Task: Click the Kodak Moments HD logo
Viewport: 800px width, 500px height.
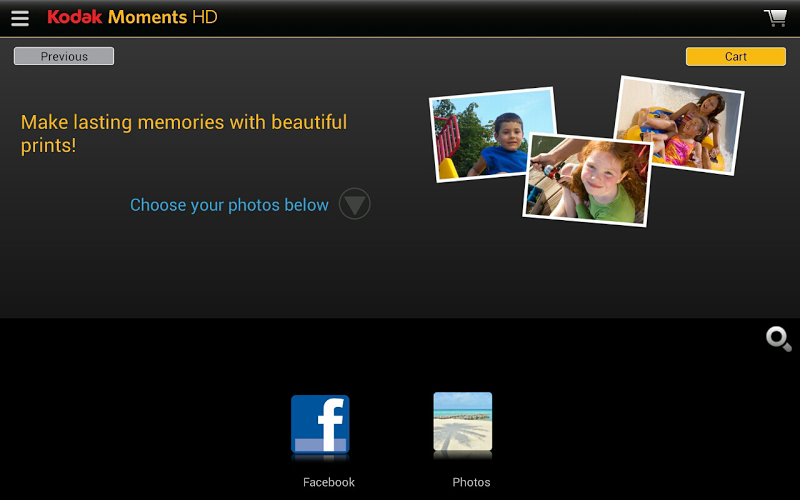Action: (x=132, y=17)
